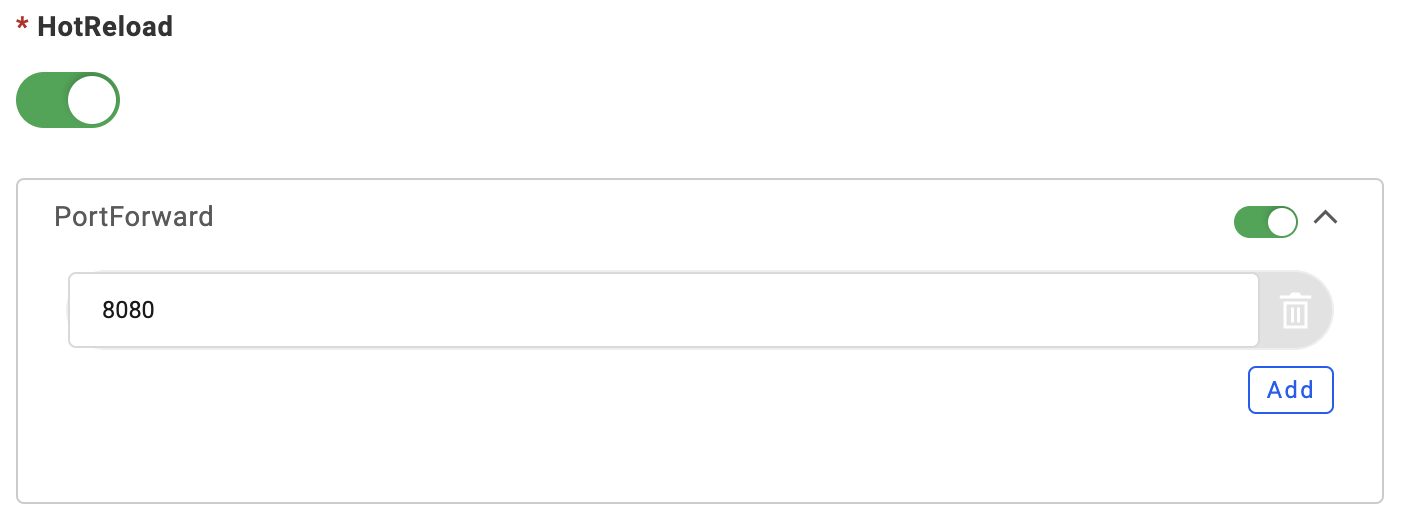This screenshot has height=518, width=1406.
Task: Click the PortForward section title
Action: pyautogui.click(x=134, y=217)
